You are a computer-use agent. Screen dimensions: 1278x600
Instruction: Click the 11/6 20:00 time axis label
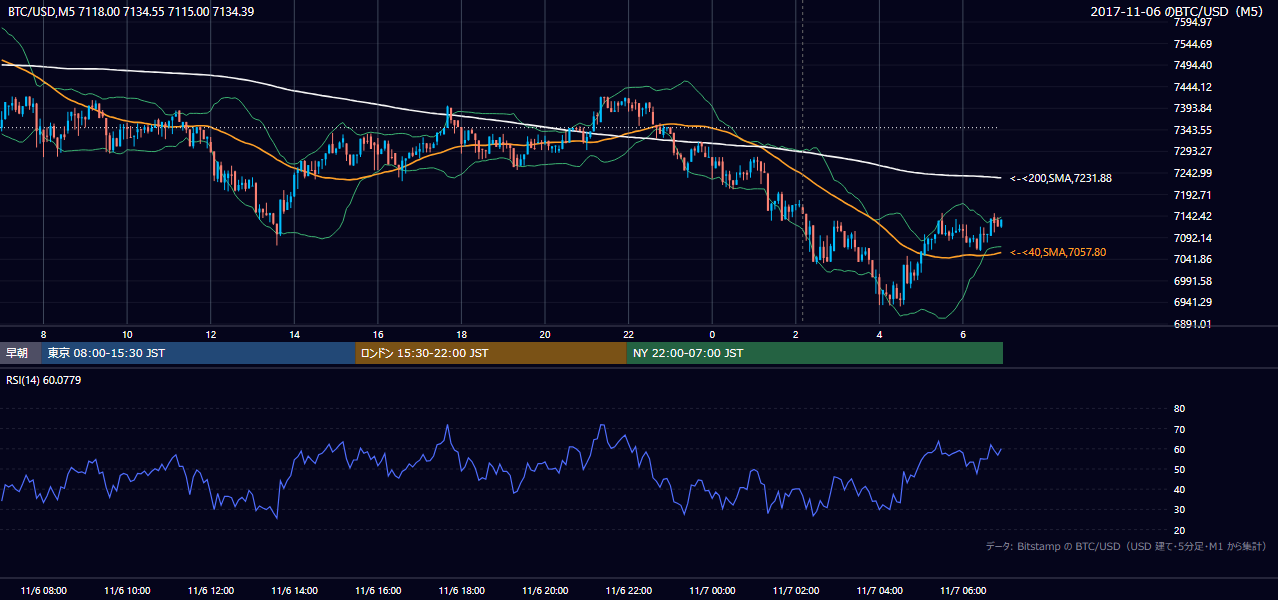(544, 591)
